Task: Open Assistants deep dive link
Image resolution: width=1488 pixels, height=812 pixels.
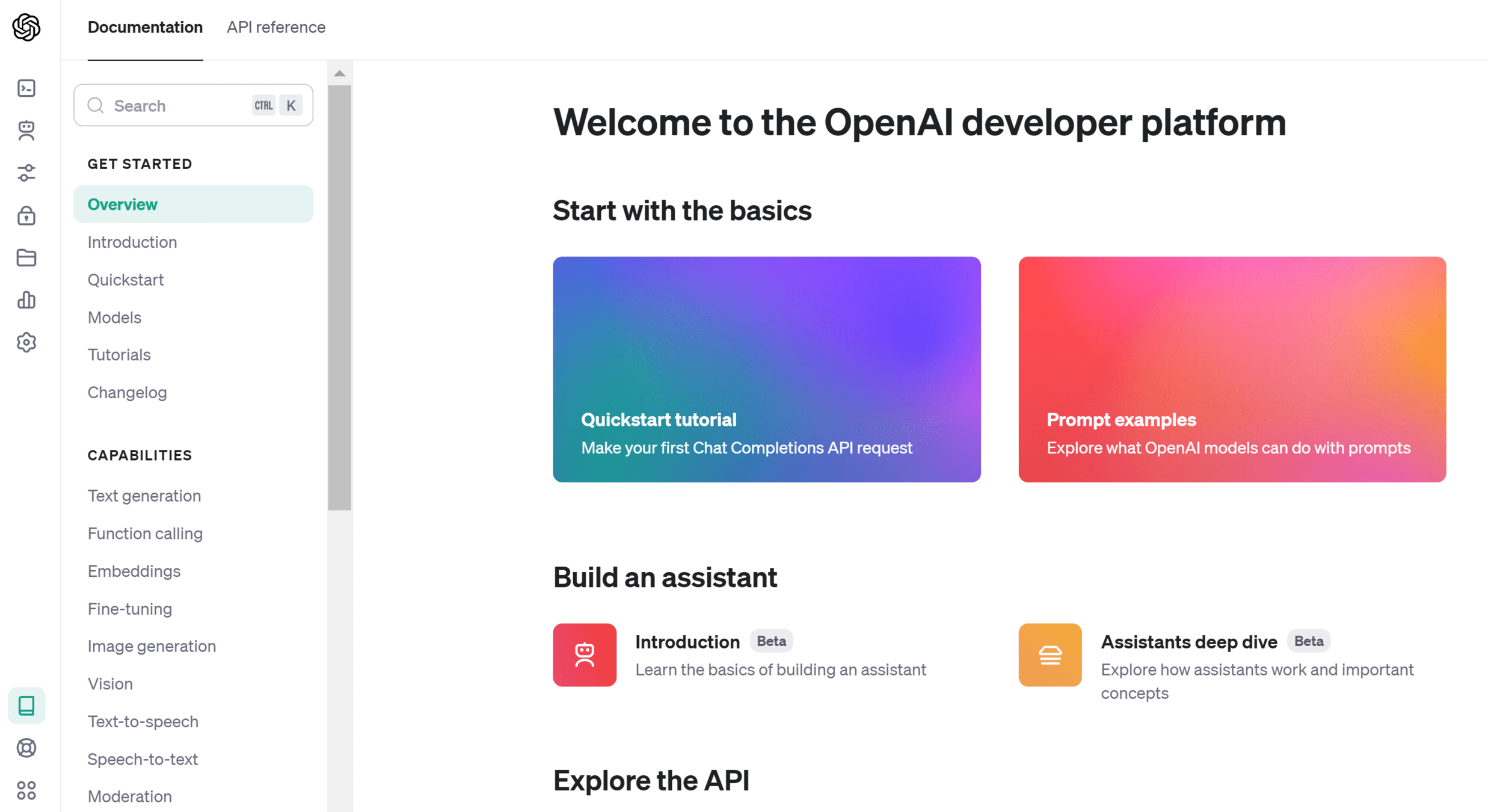Action: pyautogui.click(x=1188, y=642)
